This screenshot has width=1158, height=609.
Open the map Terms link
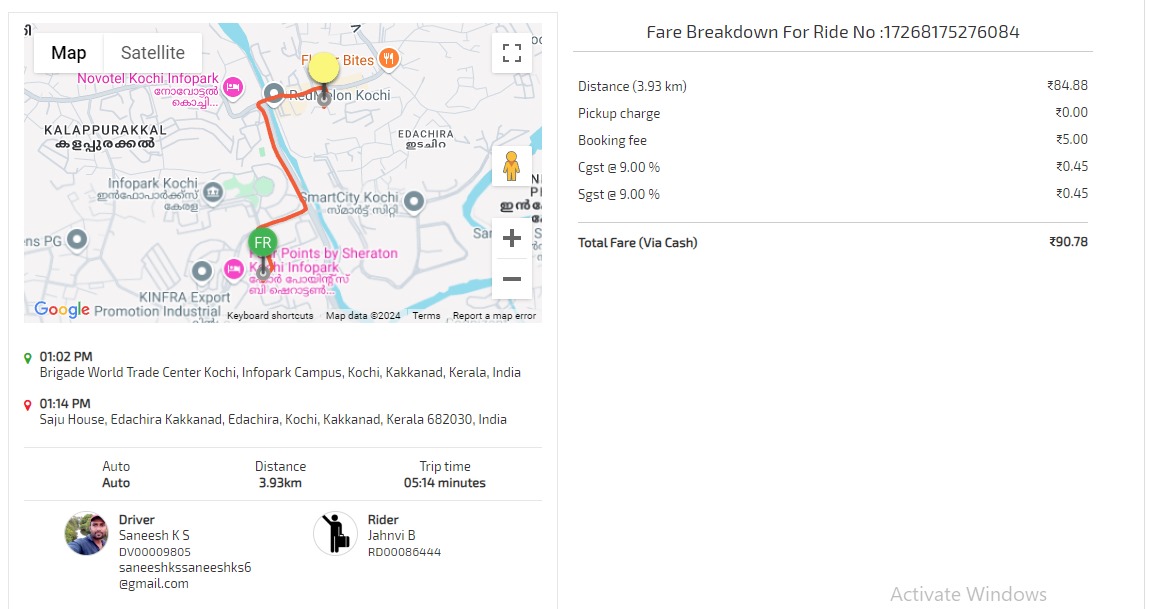427,316
